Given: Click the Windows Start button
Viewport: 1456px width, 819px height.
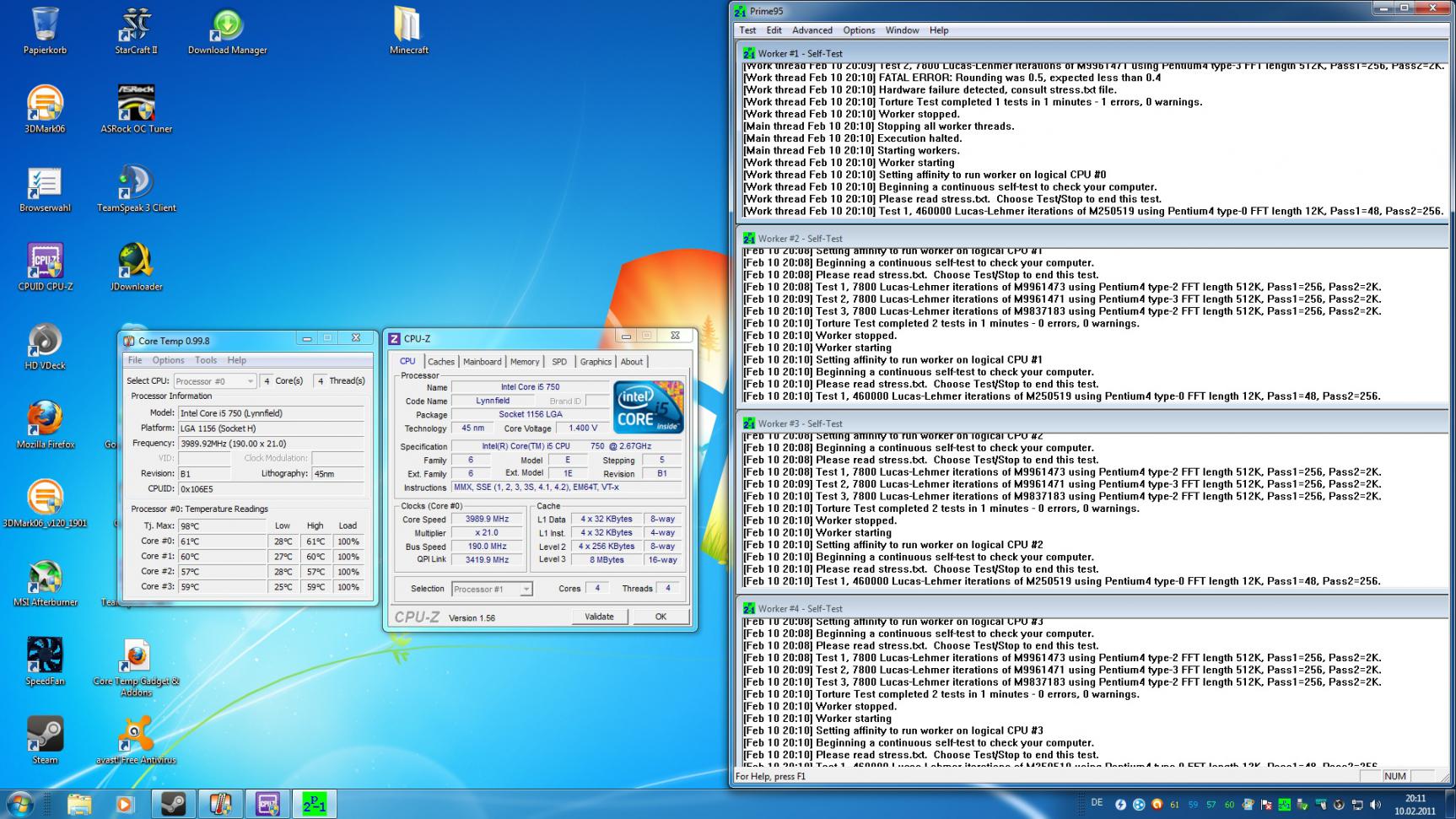Looking at the screenshot, I should pyautogui.click(x=19, y=804).
